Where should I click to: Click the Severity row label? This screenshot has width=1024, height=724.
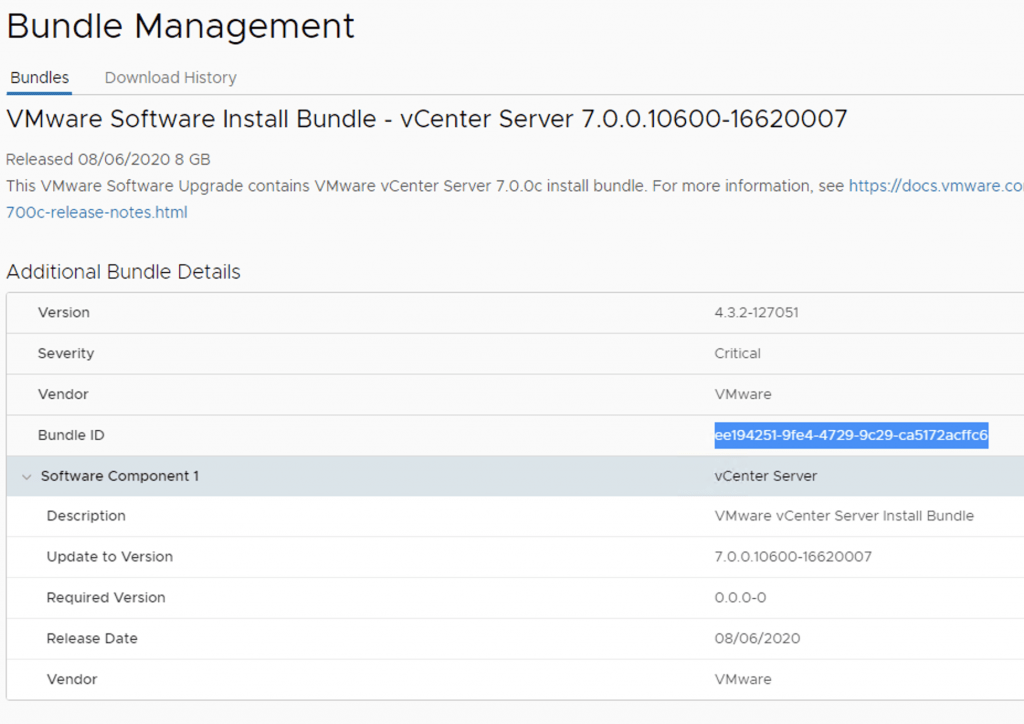[x=66, y=353]
